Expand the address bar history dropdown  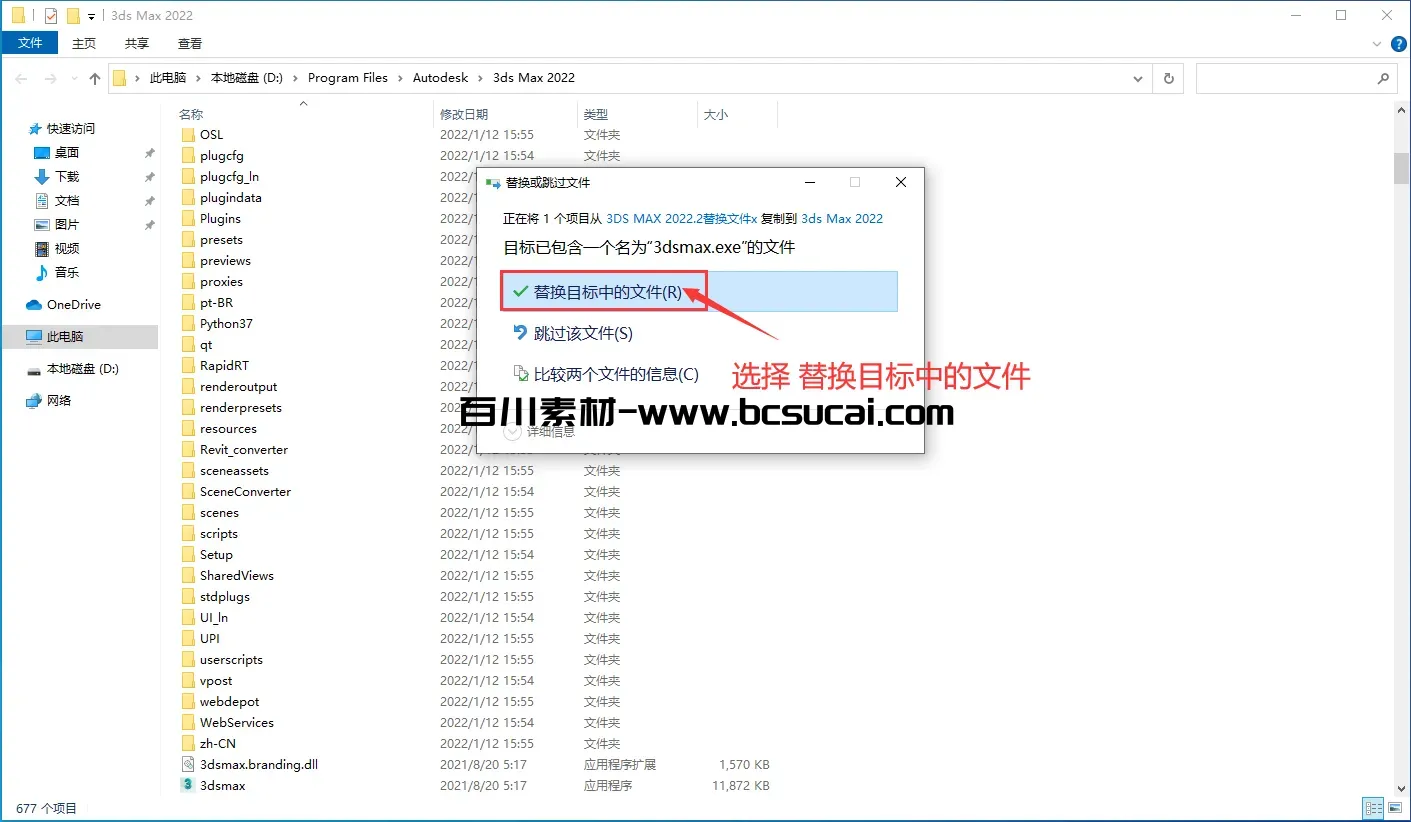[x=1138, y=78]
